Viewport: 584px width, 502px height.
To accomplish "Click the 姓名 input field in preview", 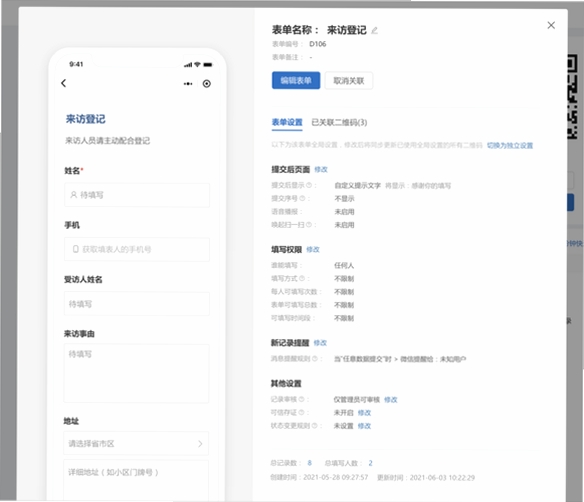I will click(x=137, y=195).
